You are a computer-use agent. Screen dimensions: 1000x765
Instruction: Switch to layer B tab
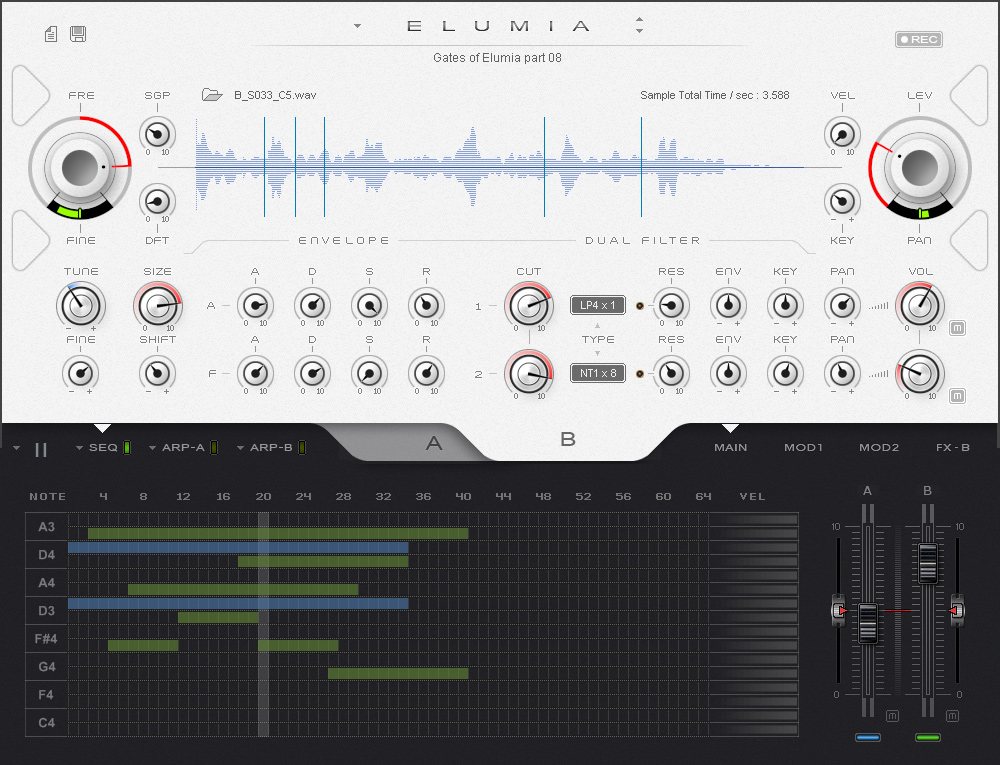point(568,439)
